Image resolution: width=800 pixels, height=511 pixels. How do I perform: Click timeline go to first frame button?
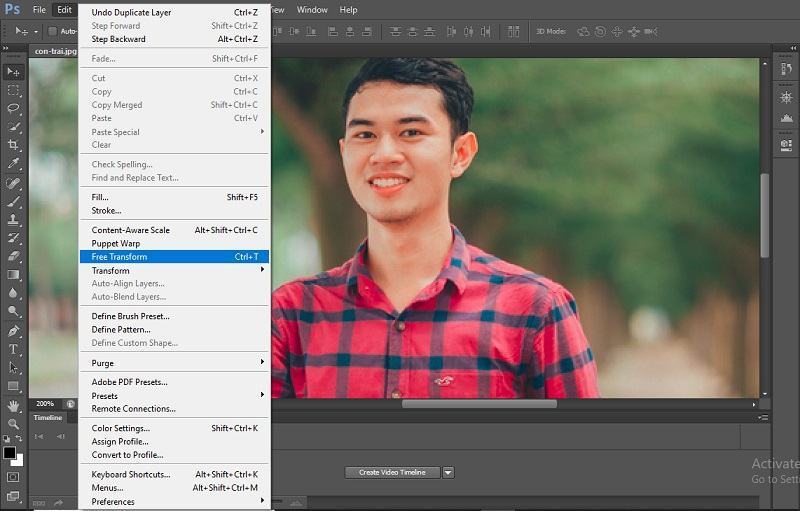click(x=39, y=437)
